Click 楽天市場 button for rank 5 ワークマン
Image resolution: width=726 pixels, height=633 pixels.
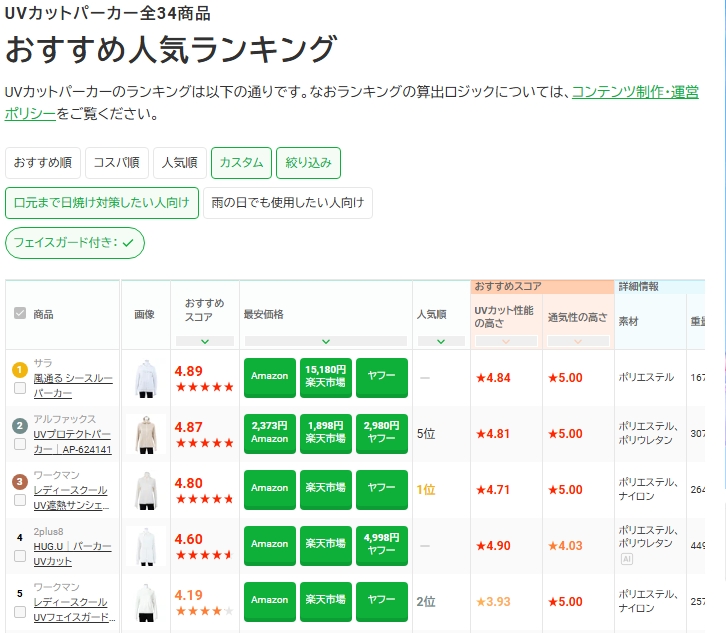pos(326,602)
